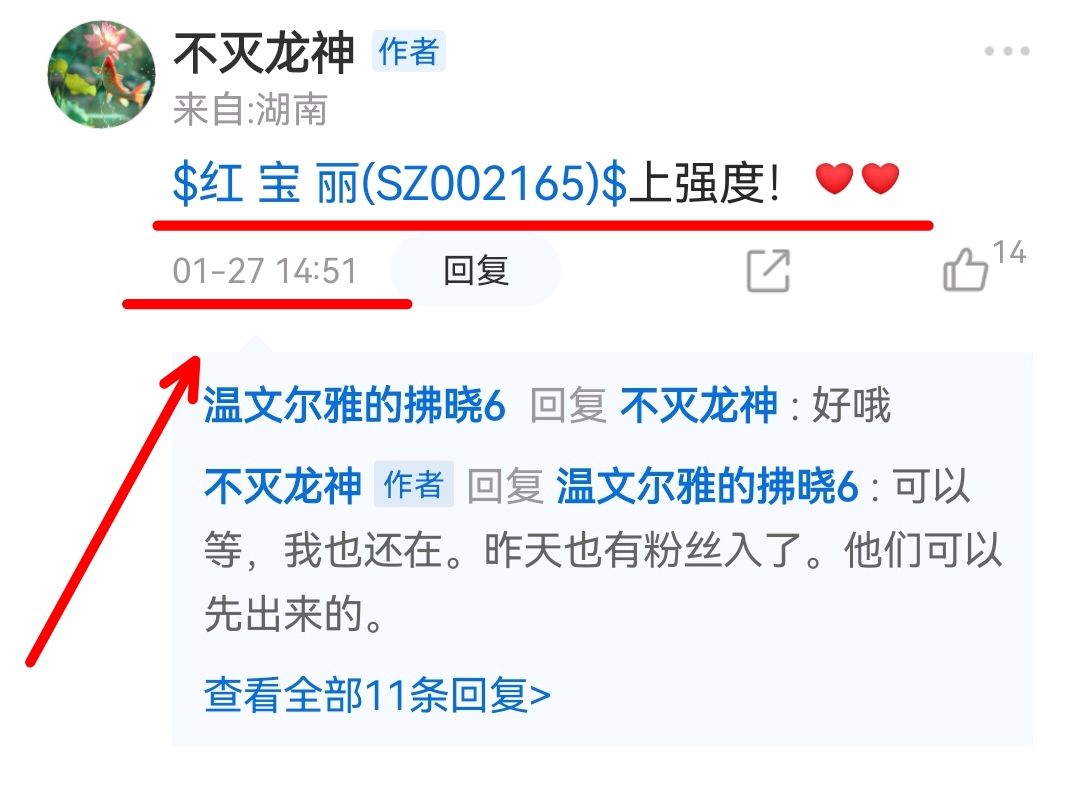This screenshot has width=1080, height=801.
Task: Open the three-dot more options menu
Action: point(1006,51)
